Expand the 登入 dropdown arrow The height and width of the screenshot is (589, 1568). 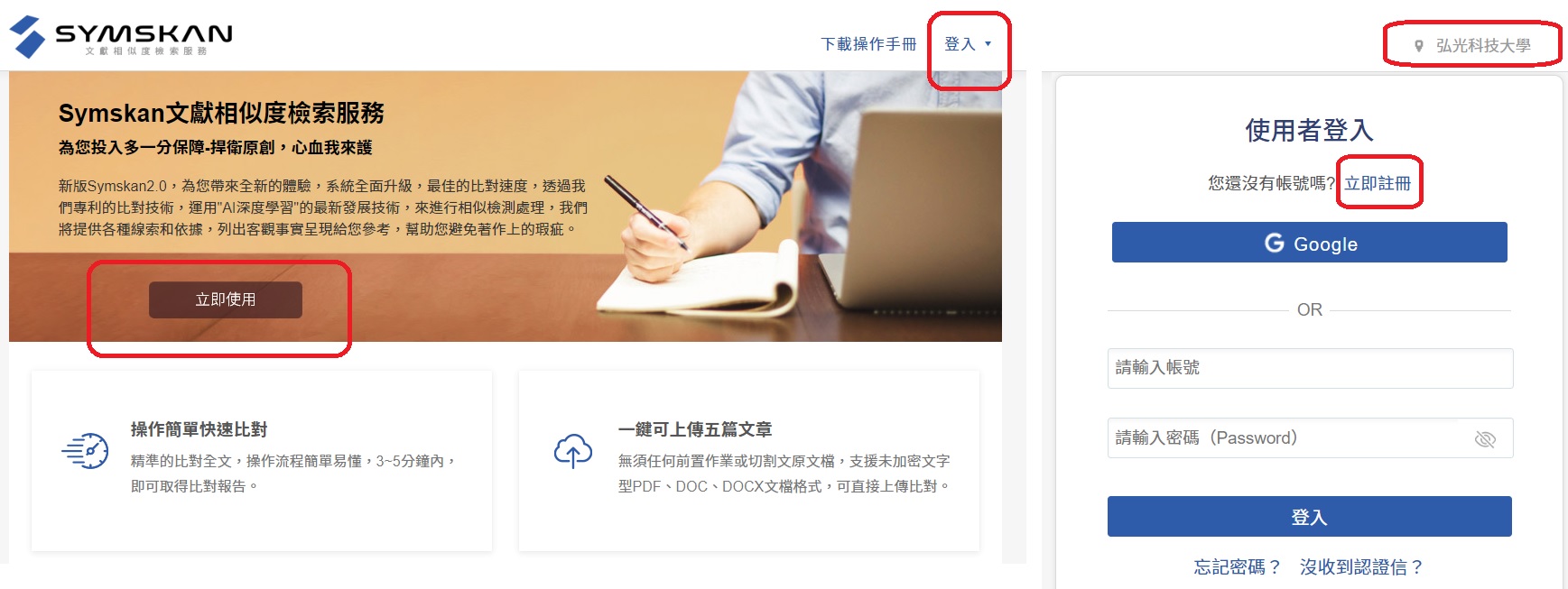click(x=988, y=43)
